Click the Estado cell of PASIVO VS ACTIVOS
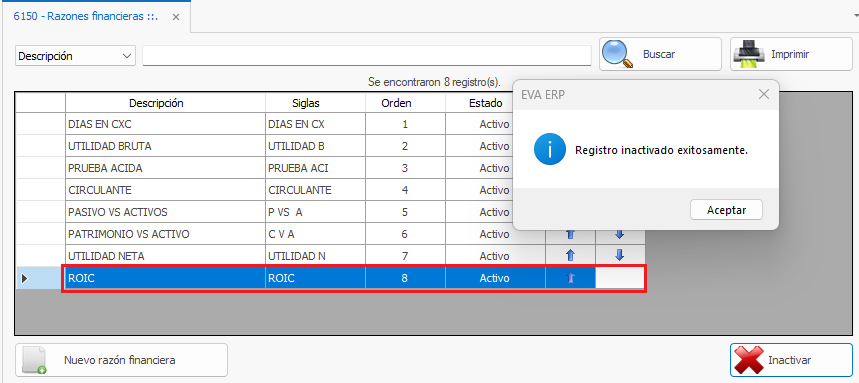This screenshot has height=383, width=859. [480, 212]
